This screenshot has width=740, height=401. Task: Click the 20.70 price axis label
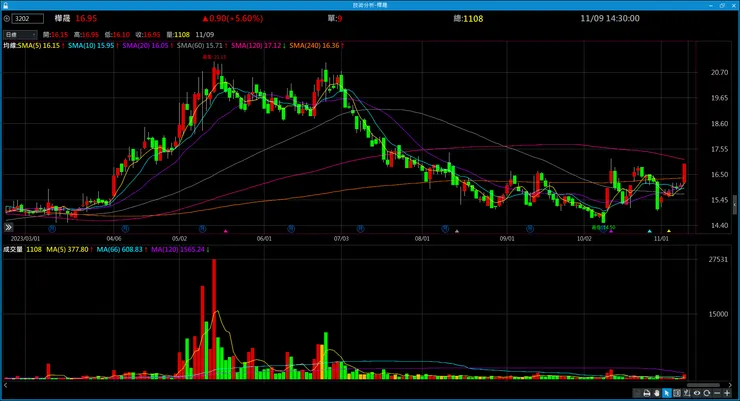(x=719, y=73)
